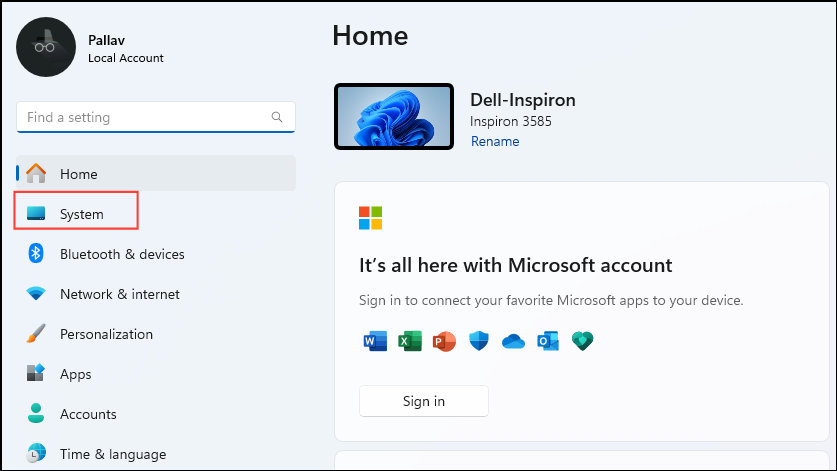Click the search magnifier icon
Screen dimensions: 837x471
click(x=277, y=117)
